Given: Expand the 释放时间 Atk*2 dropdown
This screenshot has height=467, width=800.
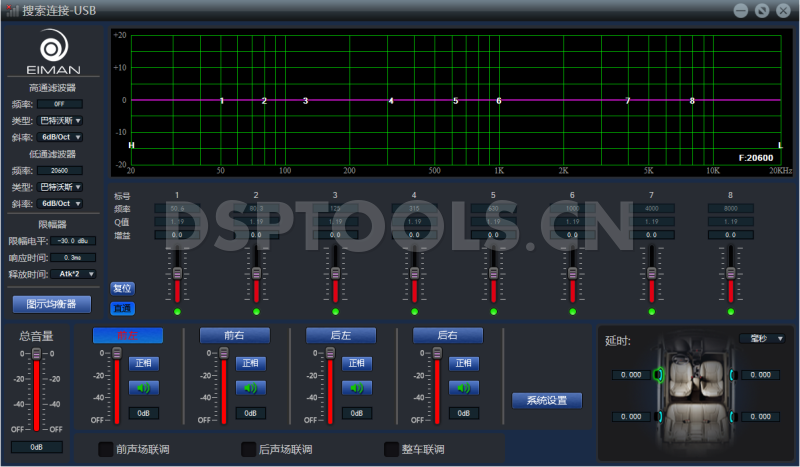Looking at the screenshot, I should click(x=76, y=273).
